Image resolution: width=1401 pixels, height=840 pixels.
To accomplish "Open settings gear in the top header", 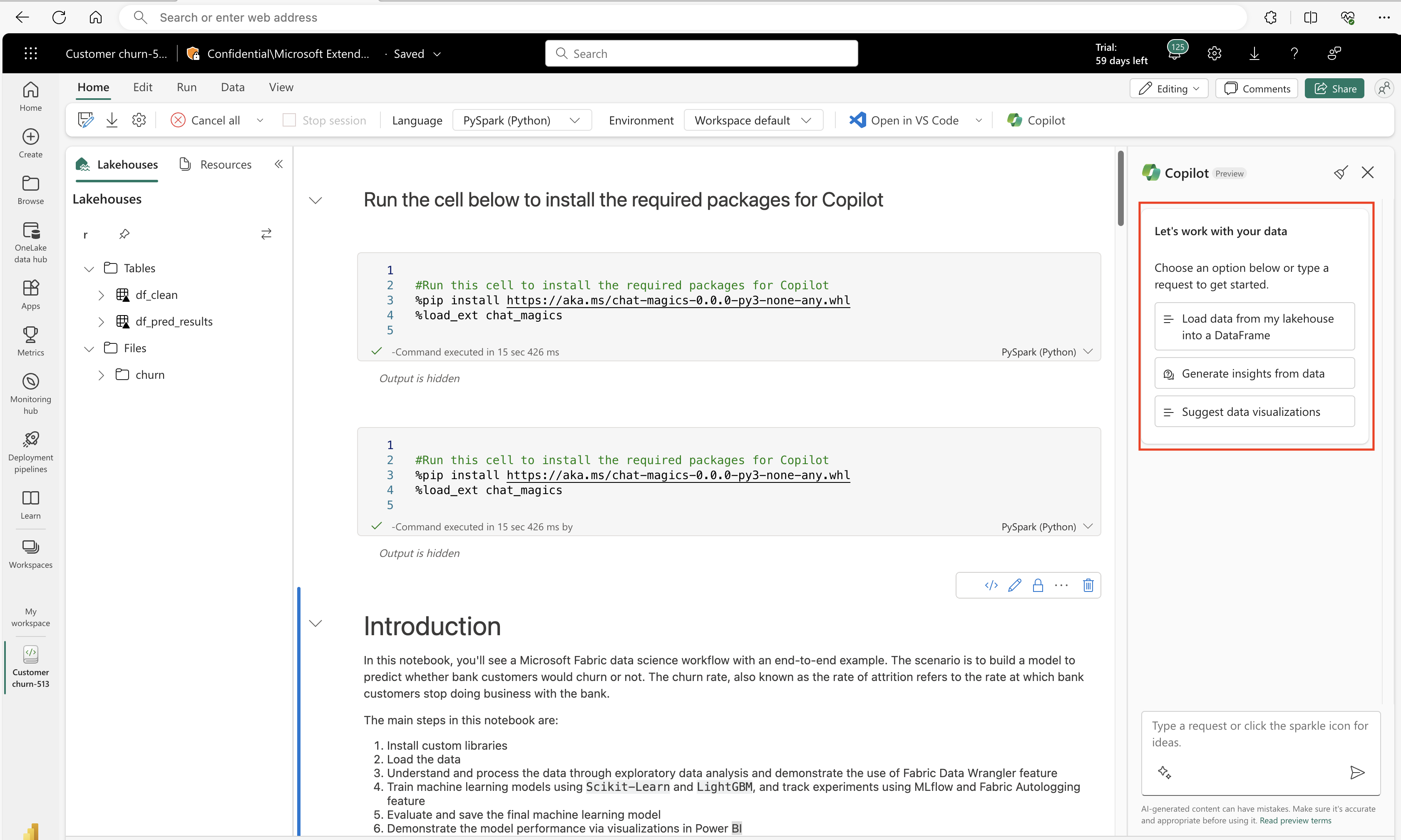I will (1214, 53).
